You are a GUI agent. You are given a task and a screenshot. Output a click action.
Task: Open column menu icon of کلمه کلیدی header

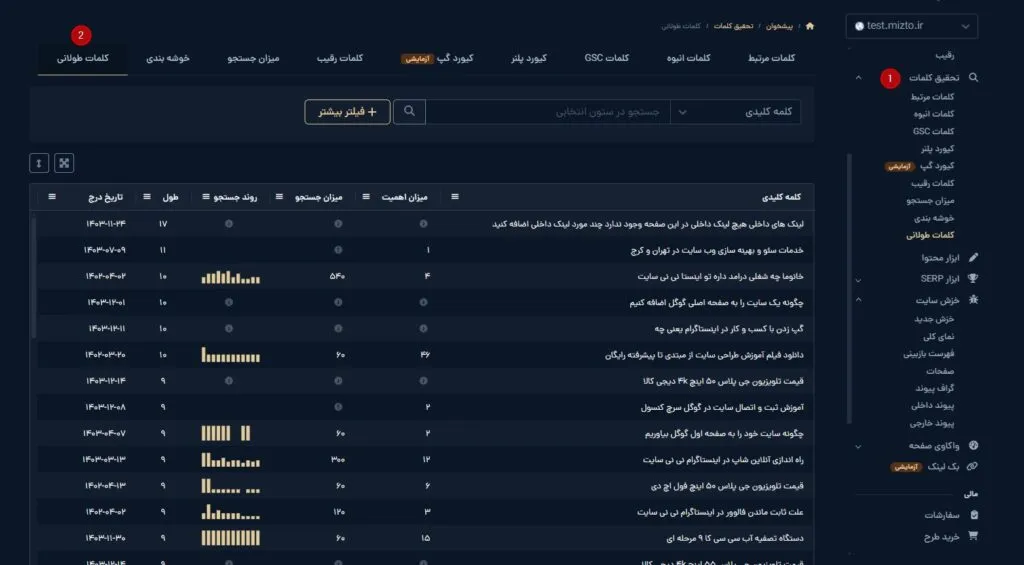click(x=455, y=197)
